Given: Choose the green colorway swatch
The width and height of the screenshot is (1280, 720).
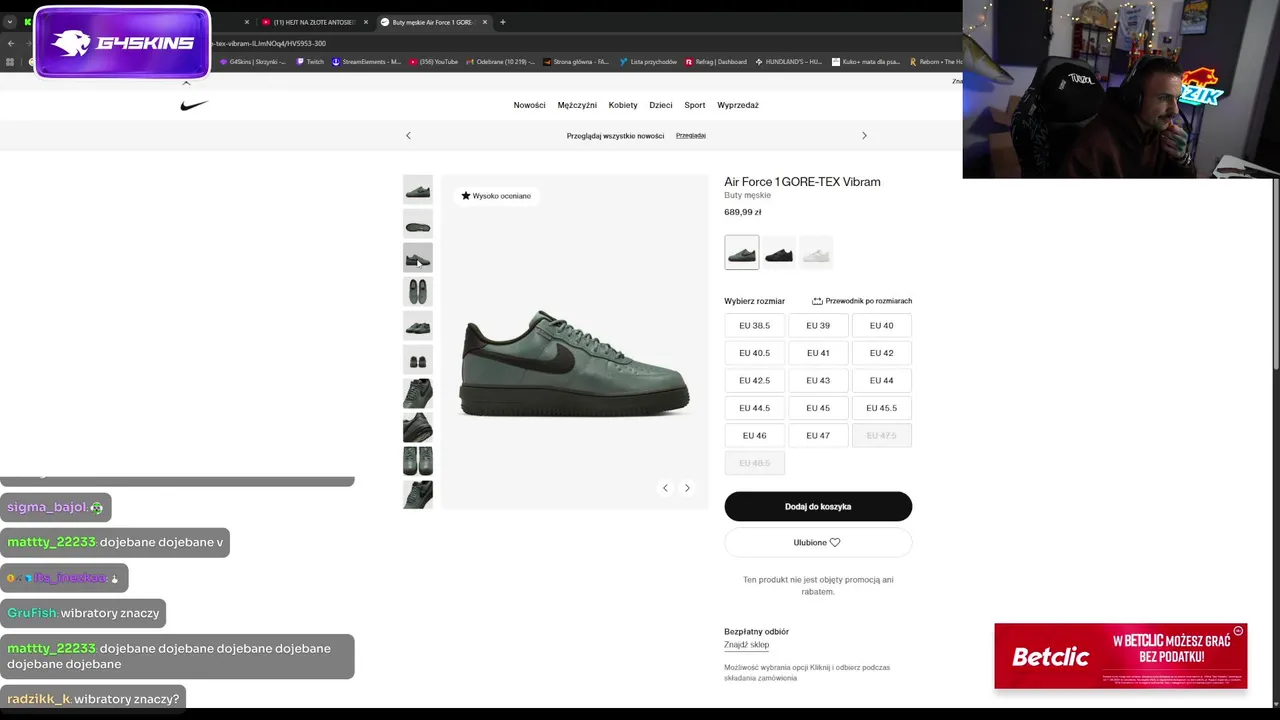Looking at the screenshot, I should pos(742,253).
